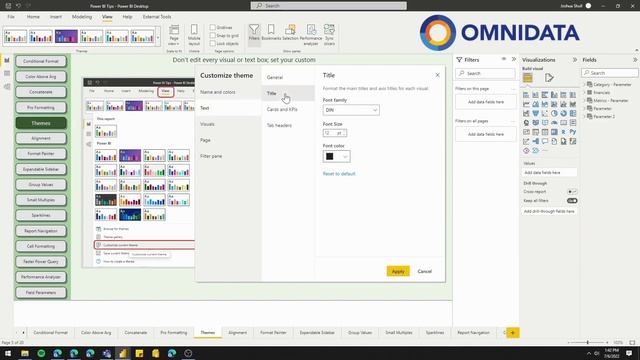Choose the Q&A speech-bubble visual
The width and height of the screenshot is (640, 360).
(x=545, y=141)
